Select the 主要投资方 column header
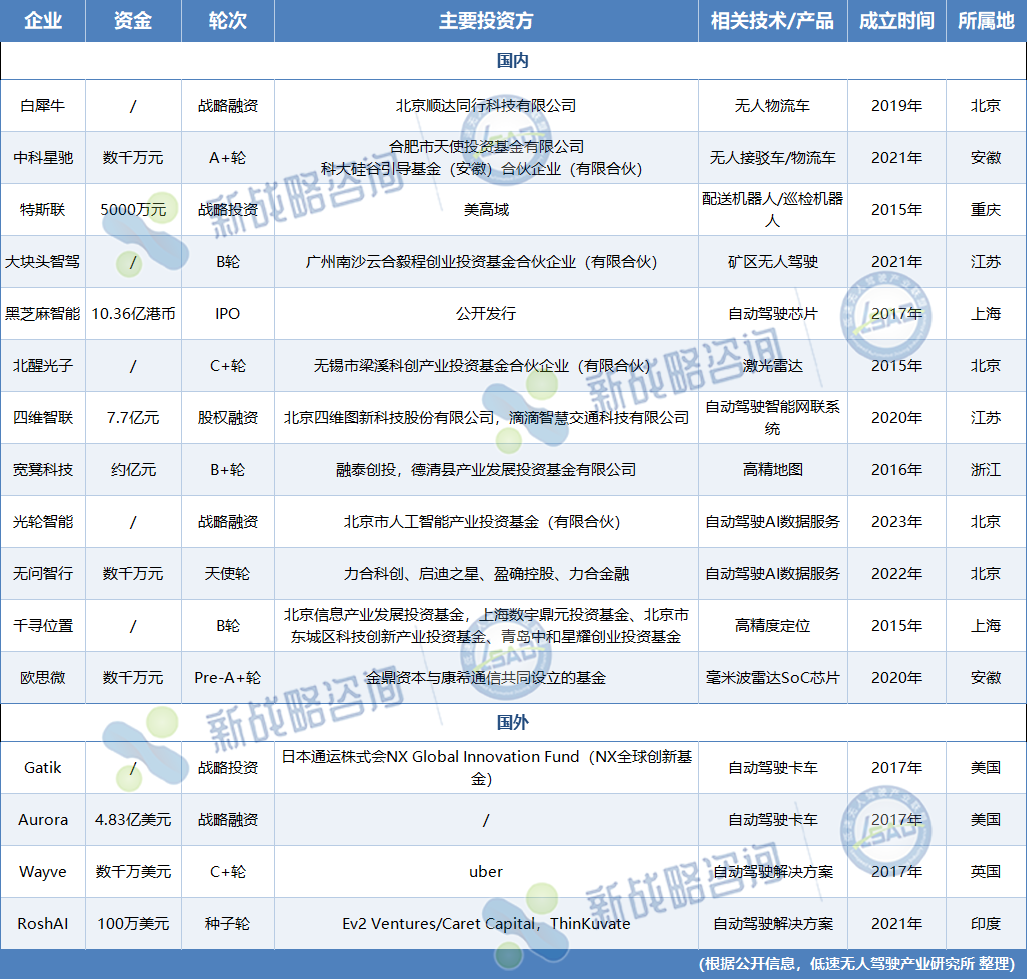This screenshot has height=979, width=1027. coord(486,21)
